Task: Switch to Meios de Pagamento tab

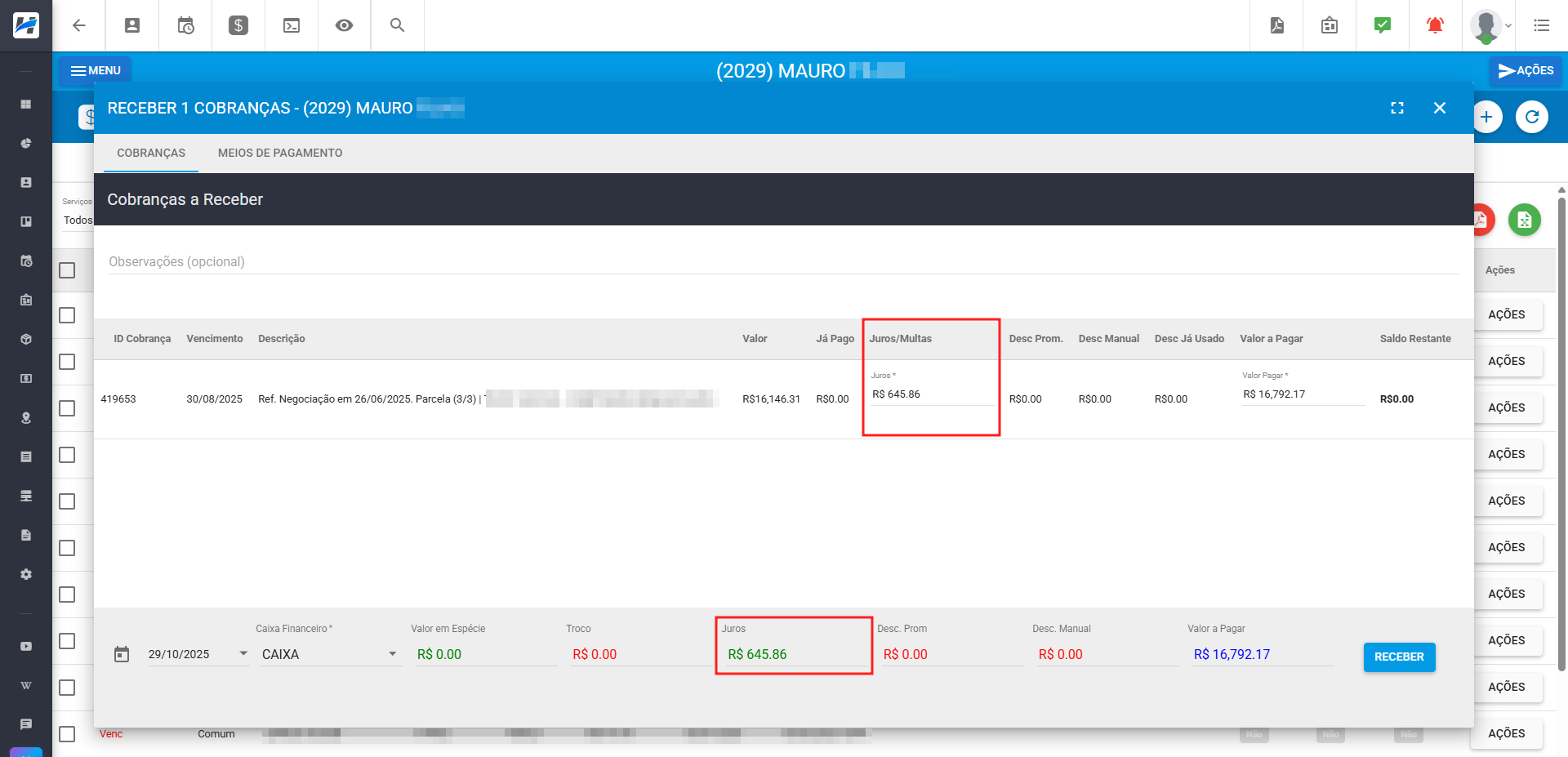Action: point(280,153)
